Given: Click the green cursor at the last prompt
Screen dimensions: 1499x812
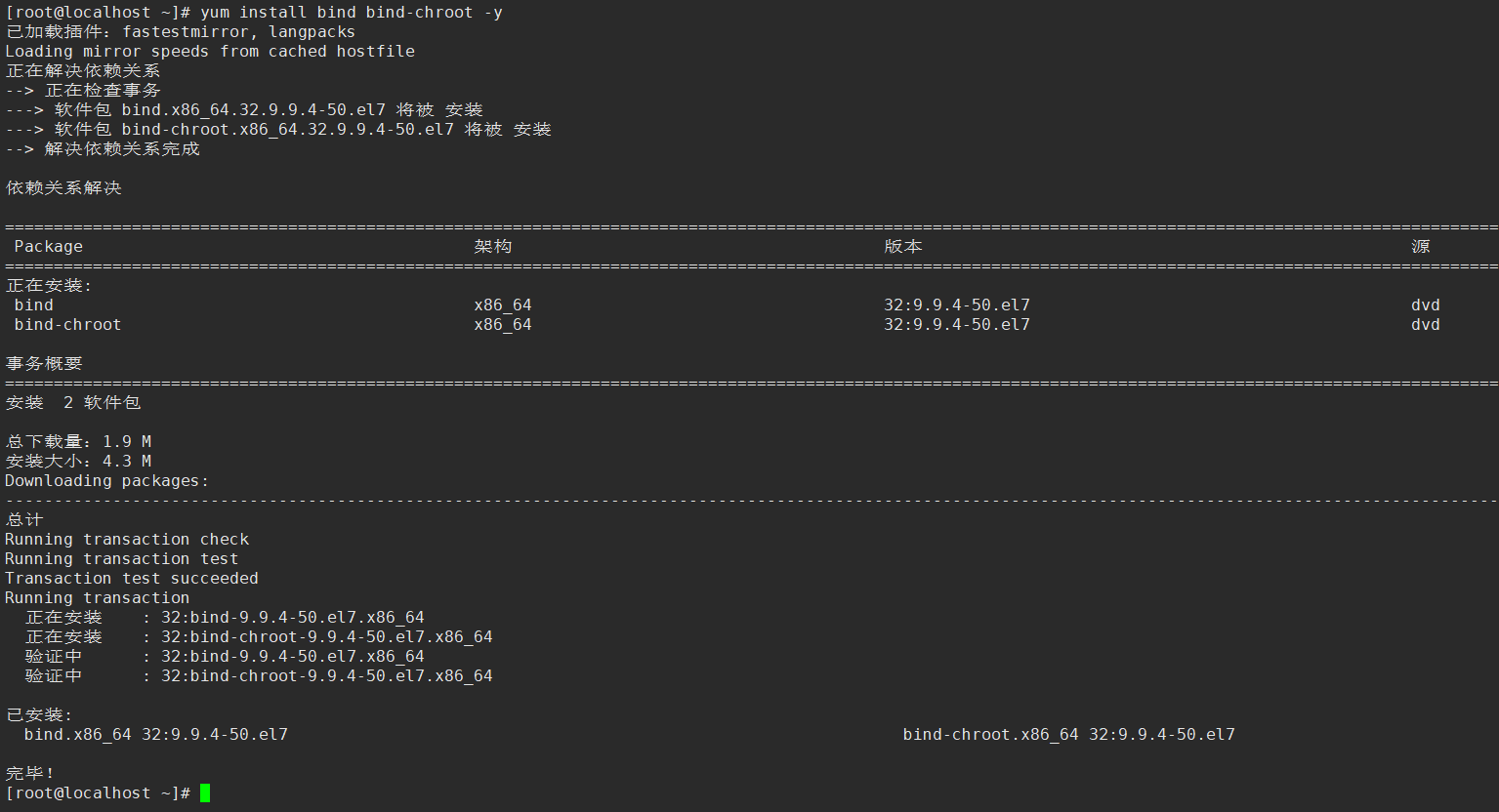Looking at the screenshot, I should pos(205,792).
